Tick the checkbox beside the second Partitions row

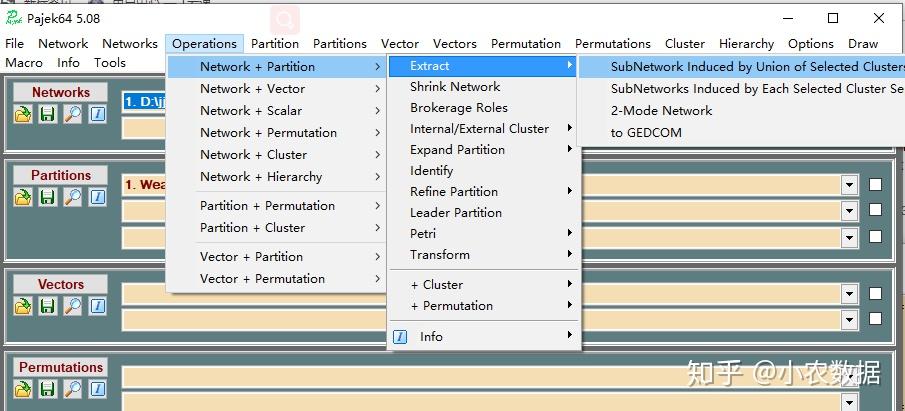click(875, 210)
